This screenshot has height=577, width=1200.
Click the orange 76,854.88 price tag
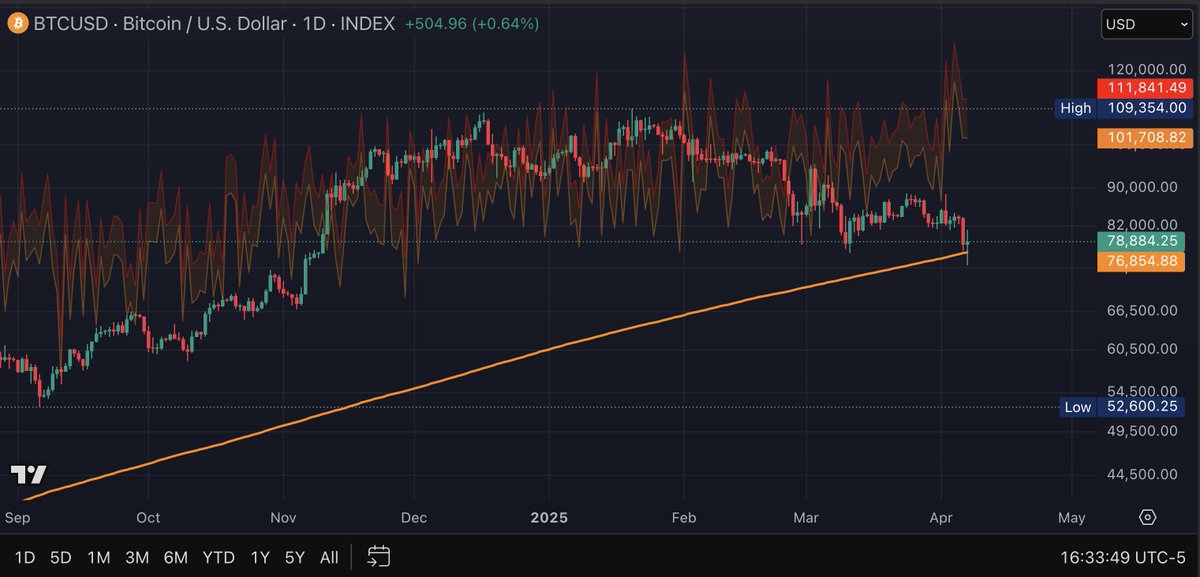point(1141,261)
